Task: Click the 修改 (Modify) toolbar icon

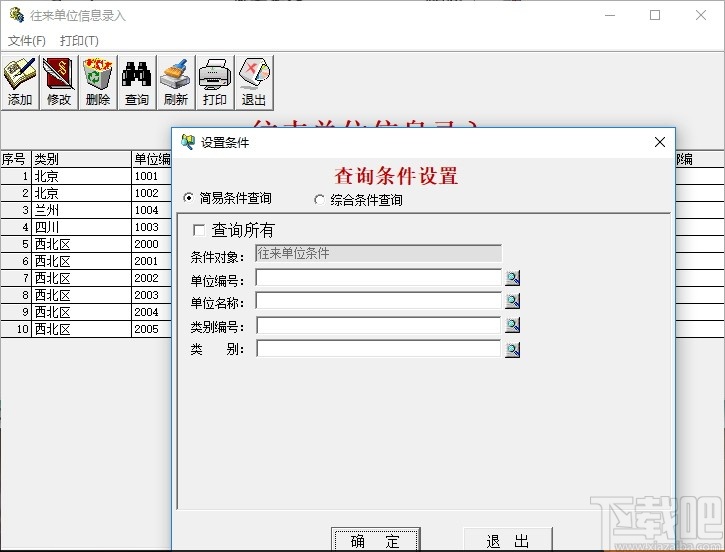Action: click(x=59, y=82)
